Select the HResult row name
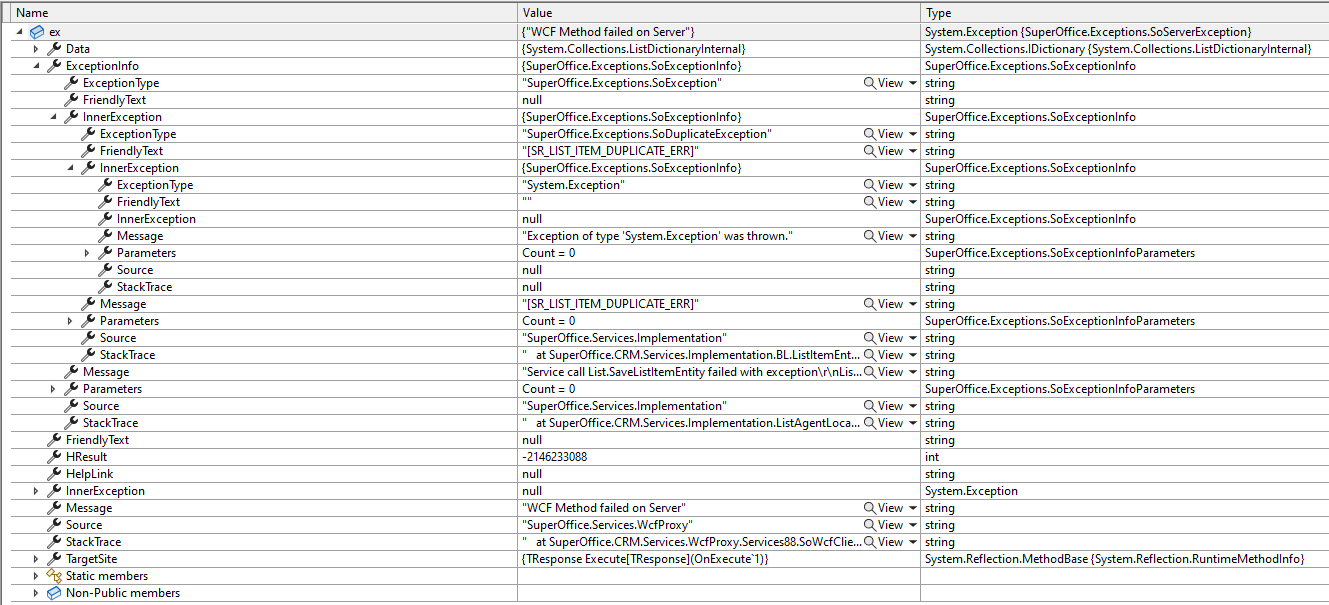Viewport: 1329px width, 605px height. (86, 457)
